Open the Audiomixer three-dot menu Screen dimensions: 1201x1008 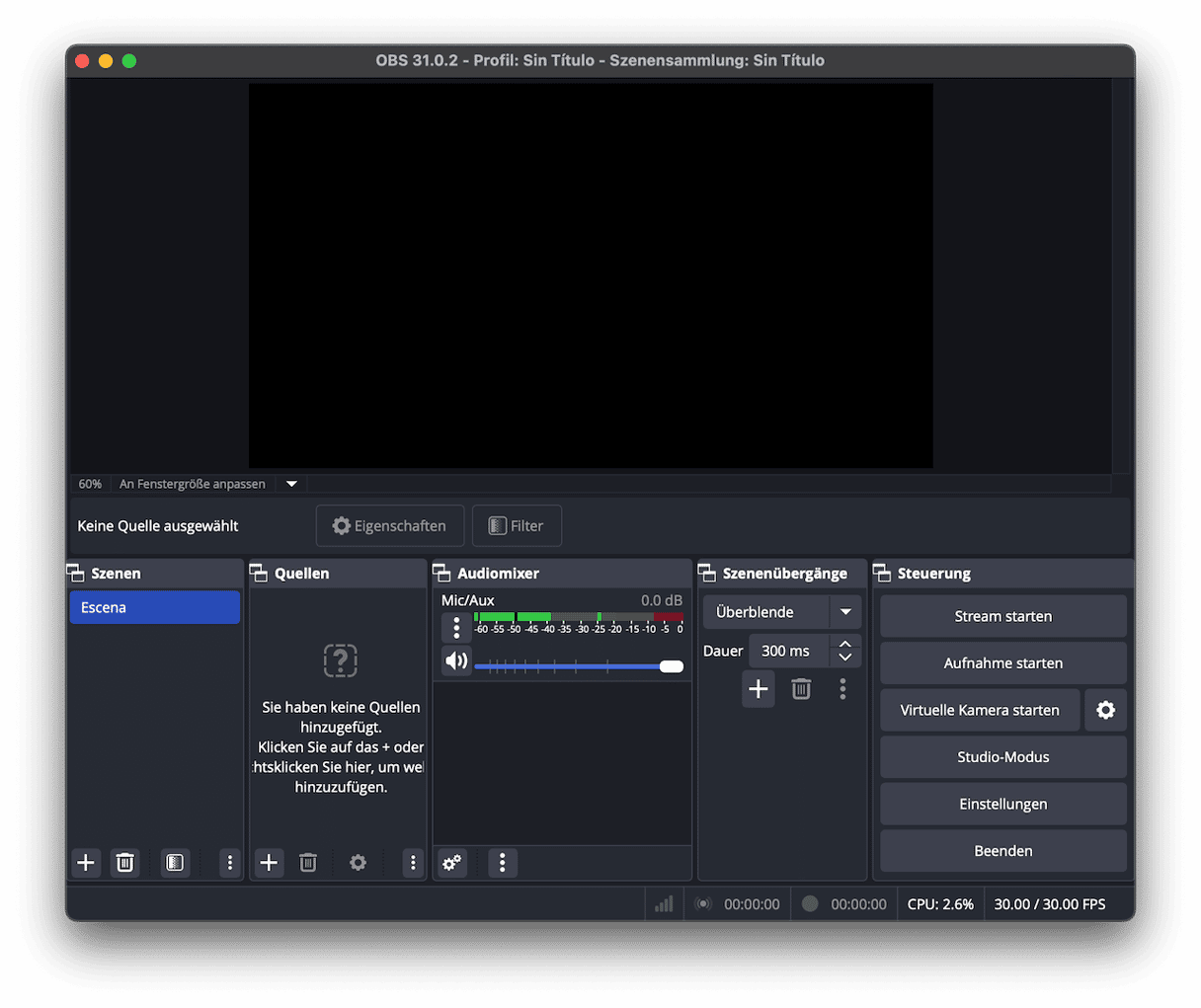click(x=503, y=863)
